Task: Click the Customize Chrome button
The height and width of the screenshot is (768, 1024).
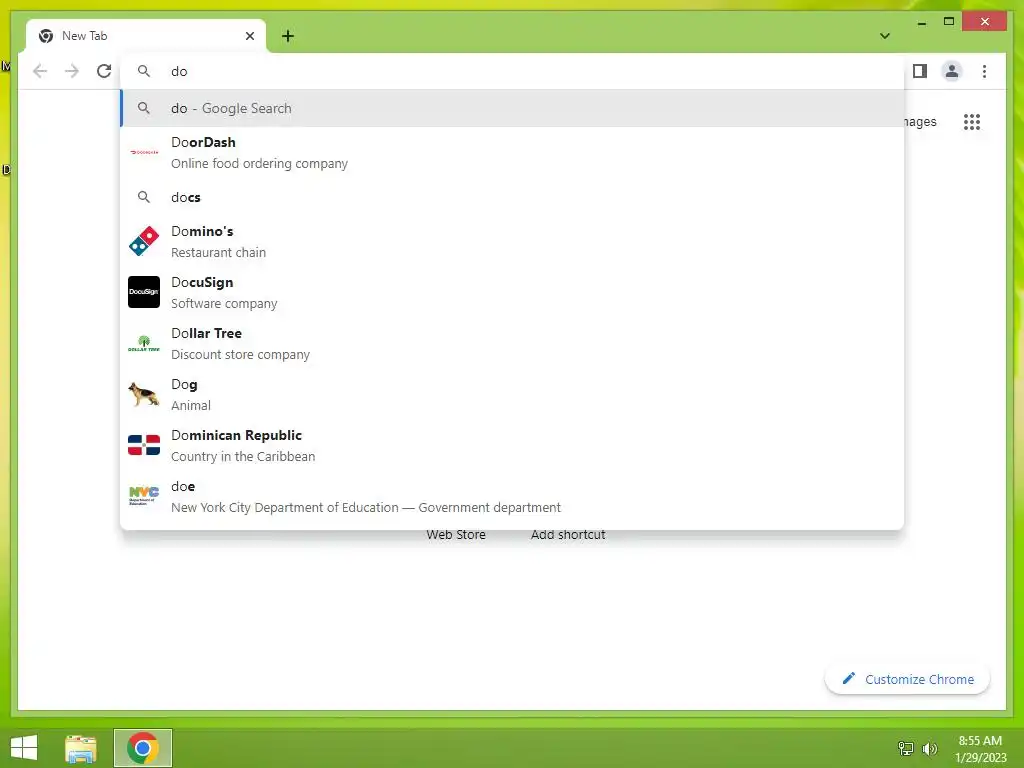Action: pyautogui.click(x=908, y=679)
